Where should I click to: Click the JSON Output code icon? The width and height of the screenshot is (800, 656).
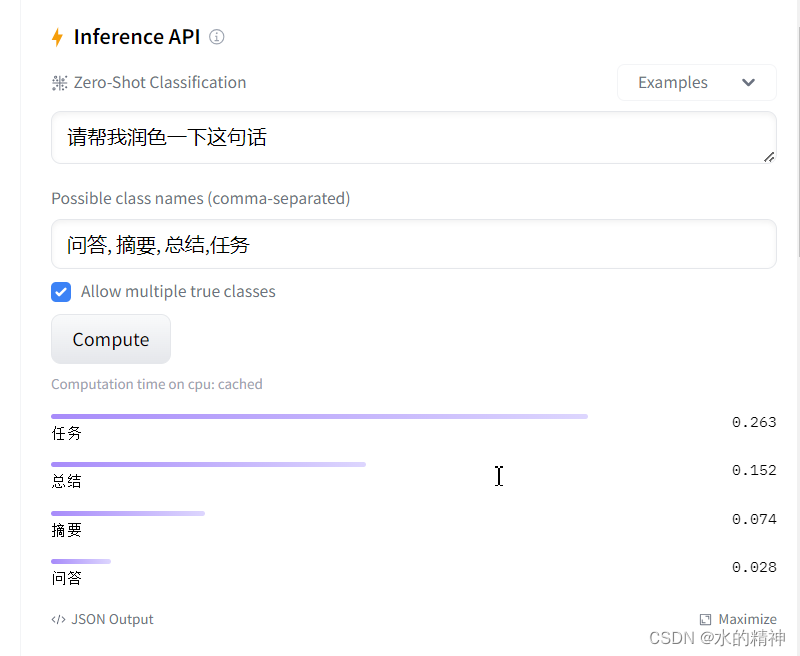tap(58, 619)
